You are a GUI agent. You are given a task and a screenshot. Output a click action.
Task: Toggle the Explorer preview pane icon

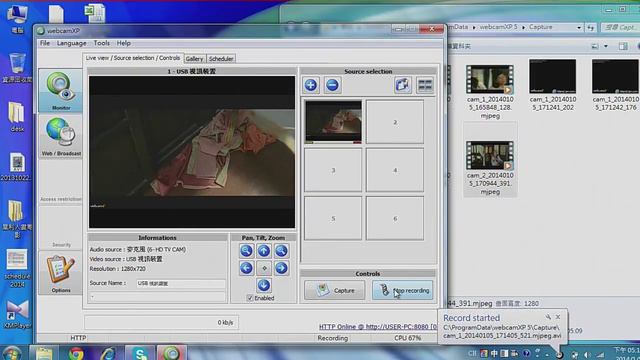tap(623, 46)
